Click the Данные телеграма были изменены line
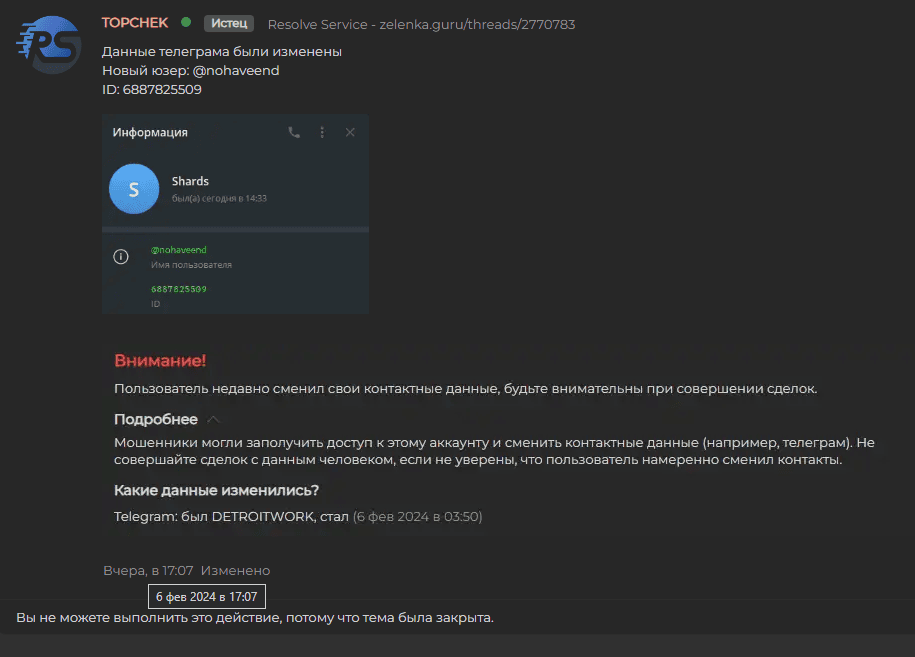This screenshot has height=657, width=915. (x=222, y=51)
